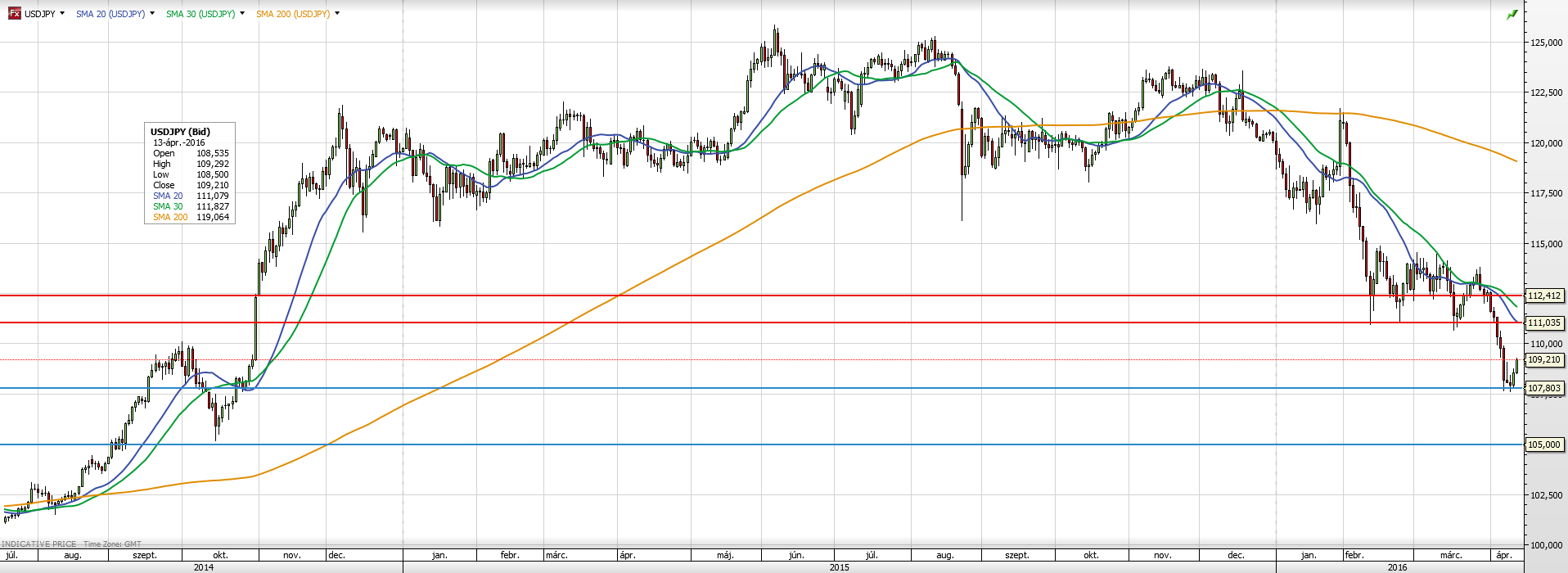Image resolution: width=1568 pixels, height=573 pixels.
Task: Click the 13-ápr.-2016 date in the info box
Action: click(179, 142)
